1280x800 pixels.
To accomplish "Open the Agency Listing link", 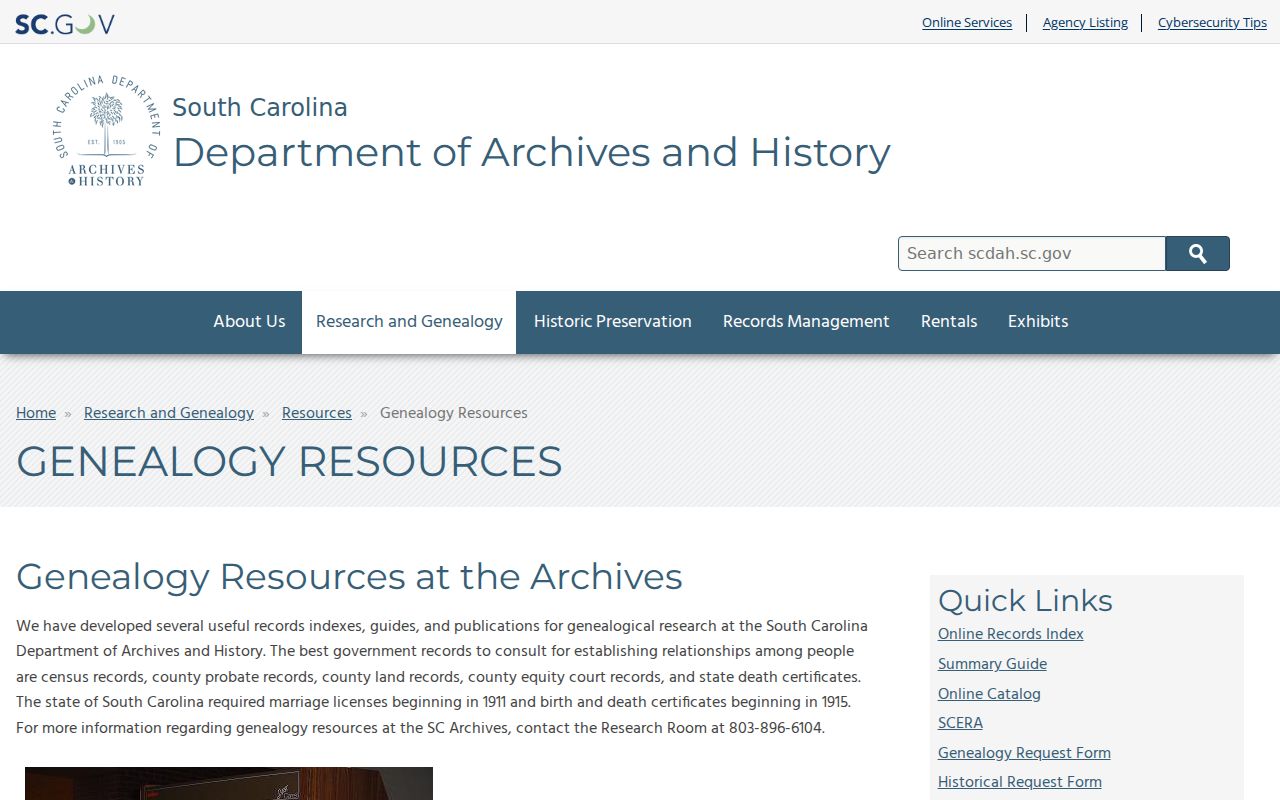I will [1085, 23].
